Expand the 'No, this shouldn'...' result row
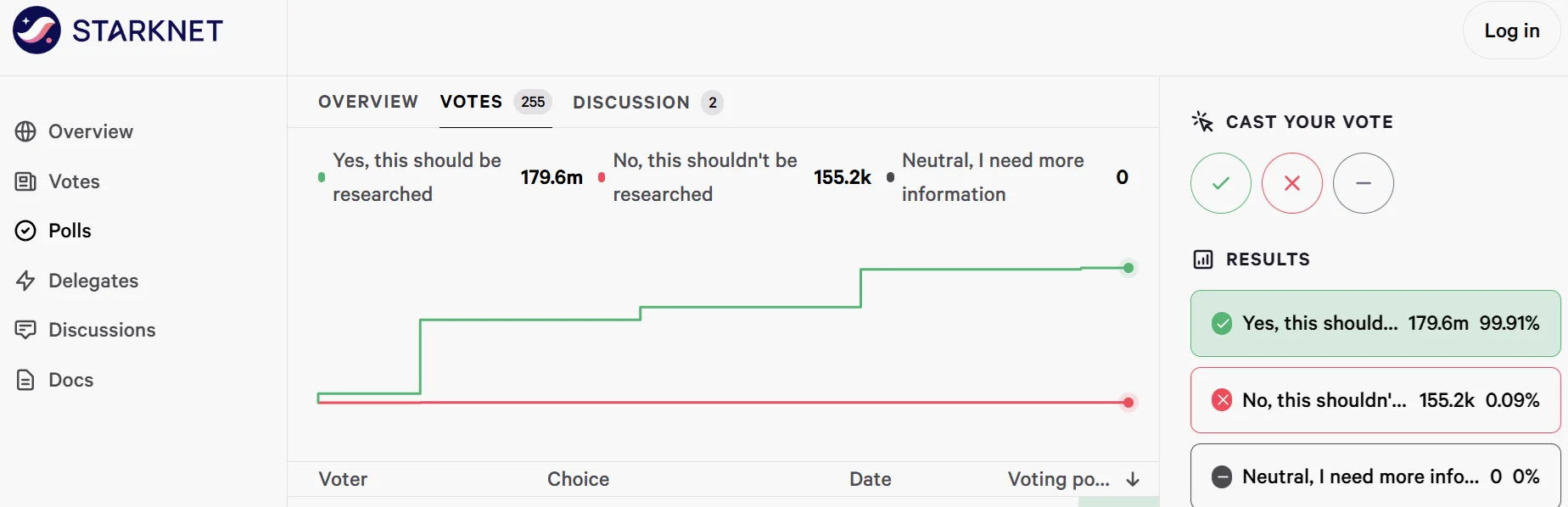Viewport: 1568px width, 507px height. click(1375, 400)
